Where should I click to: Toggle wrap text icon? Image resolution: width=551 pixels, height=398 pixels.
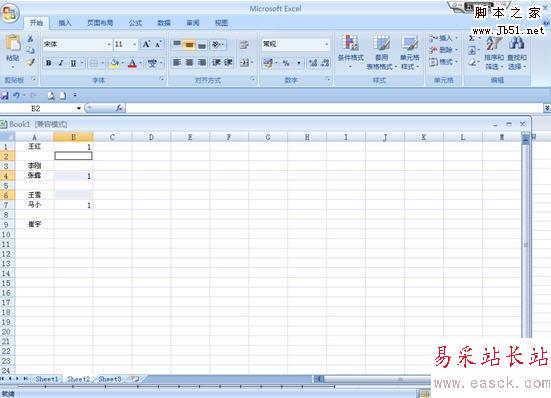pyautogui.click(x=244, y=45)
